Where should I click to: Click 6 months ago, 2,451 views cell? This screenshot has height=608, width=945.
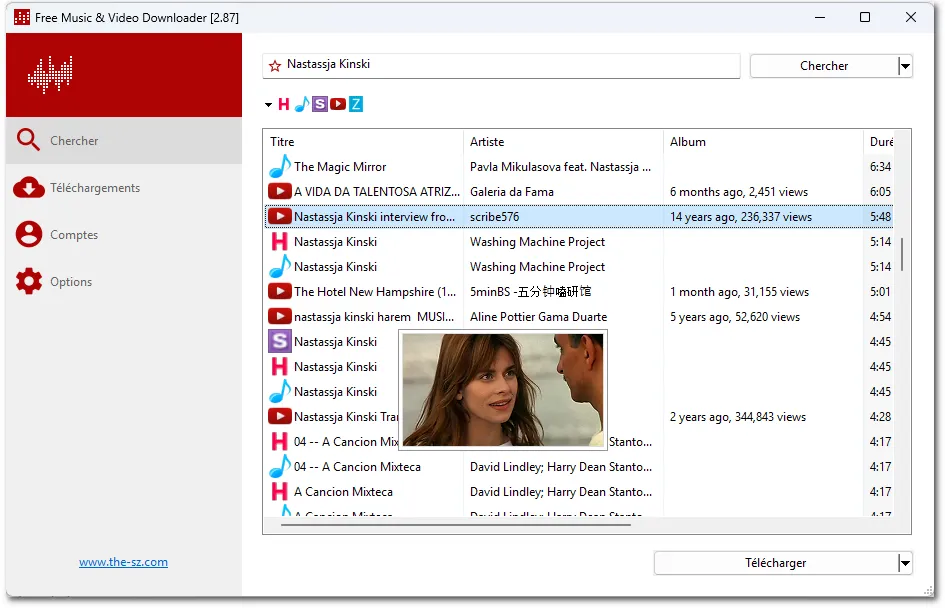pyautogui.click(x=739, y=192)
